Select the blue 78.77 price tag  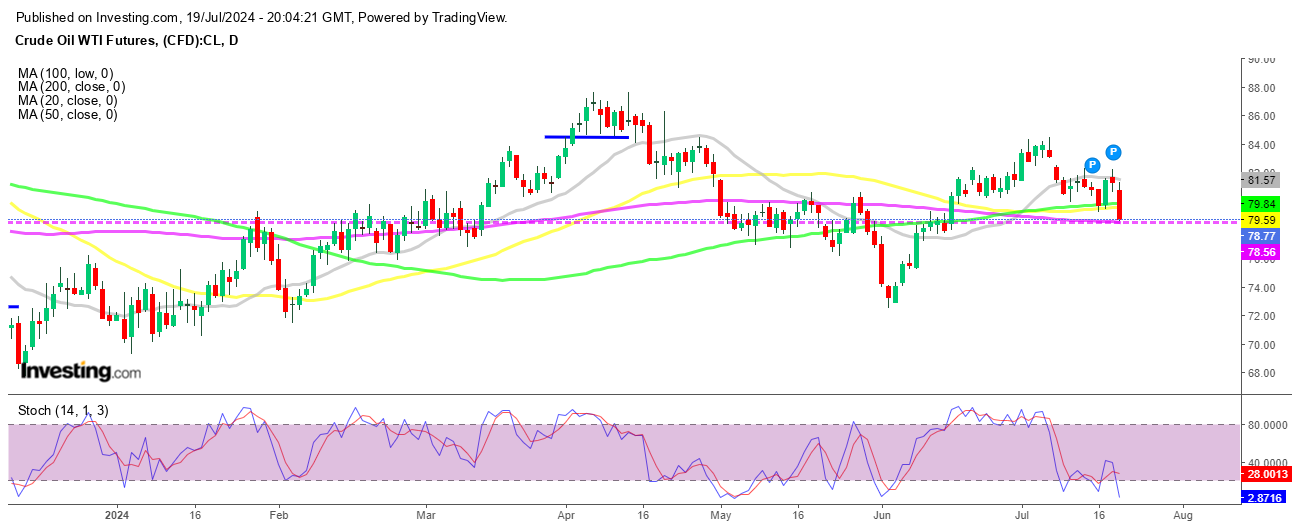(1262, 236)
